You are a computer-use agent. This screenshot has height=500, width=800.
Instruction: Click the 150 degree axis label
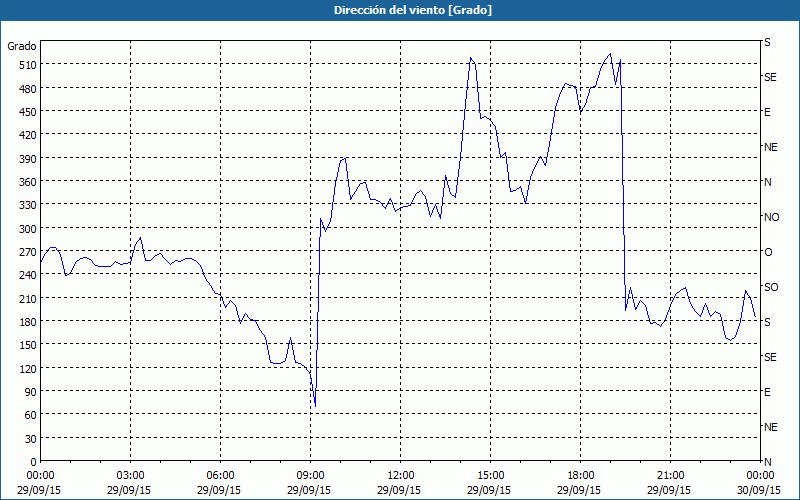28,345
